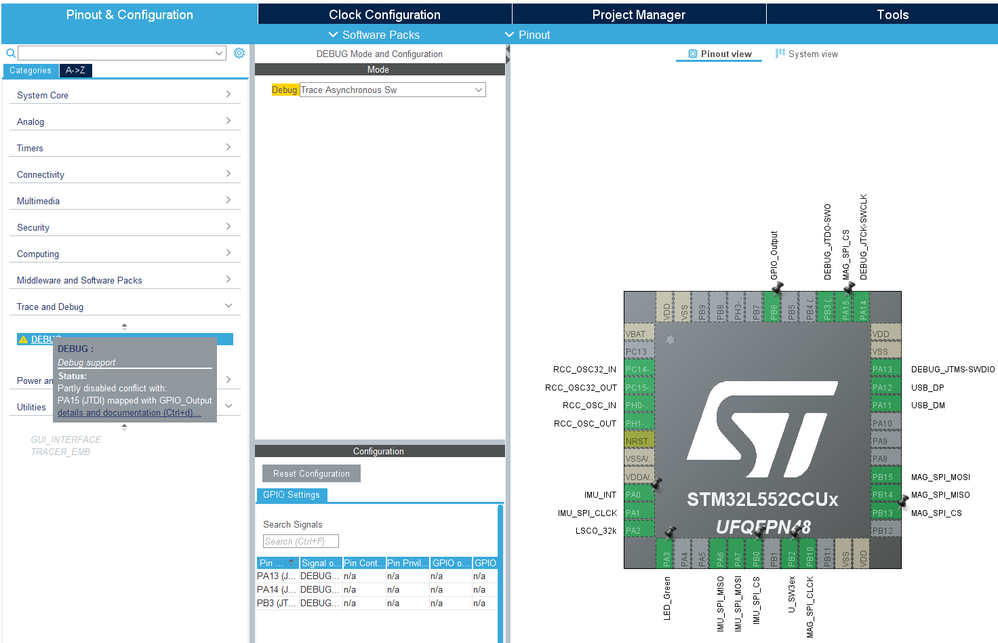Click the pushpin on pin PB6

click(x=777, y=288)
